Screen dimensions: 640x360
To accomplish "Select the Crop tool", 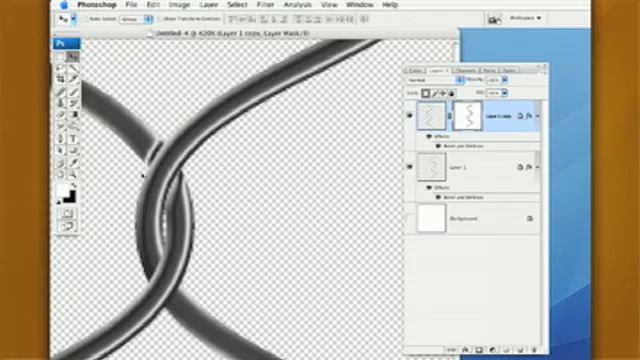I will [61, 79].
